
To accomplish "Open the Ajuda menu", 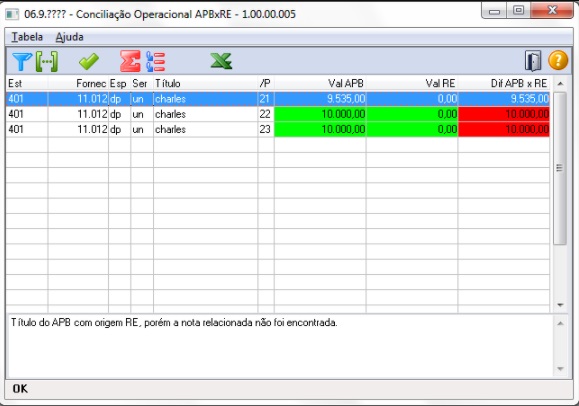I will pos(69,37).
